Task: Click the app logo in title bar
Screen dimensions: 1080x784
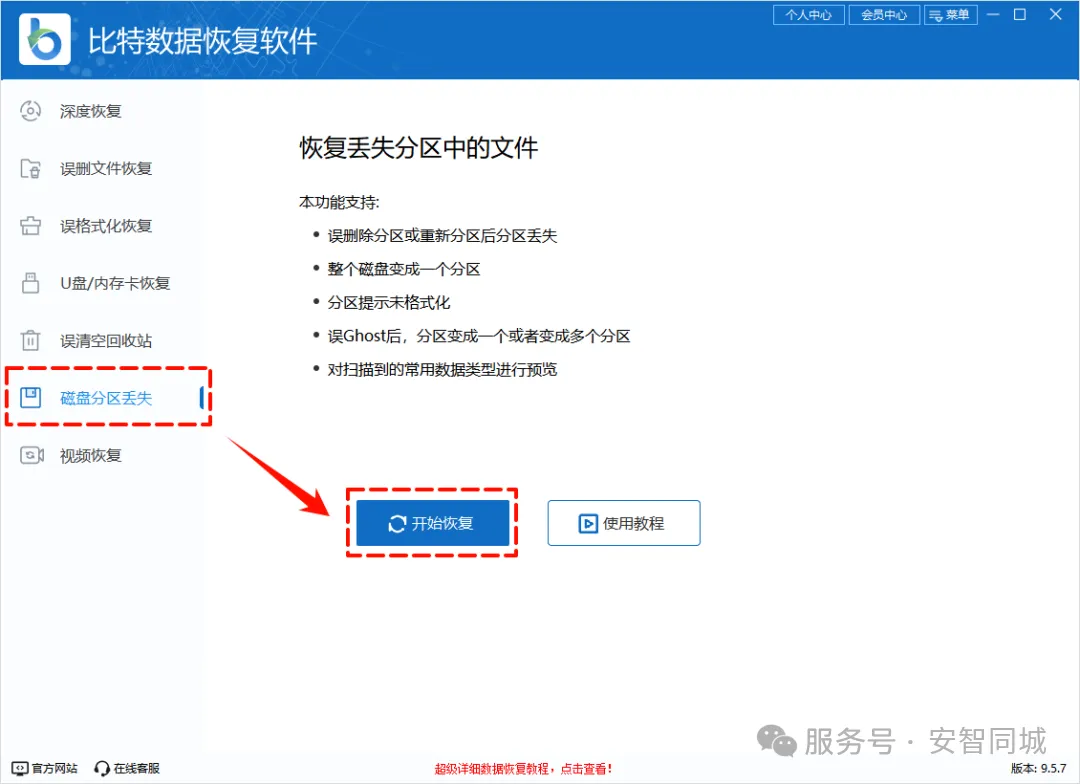Action: tap(45, 39)
